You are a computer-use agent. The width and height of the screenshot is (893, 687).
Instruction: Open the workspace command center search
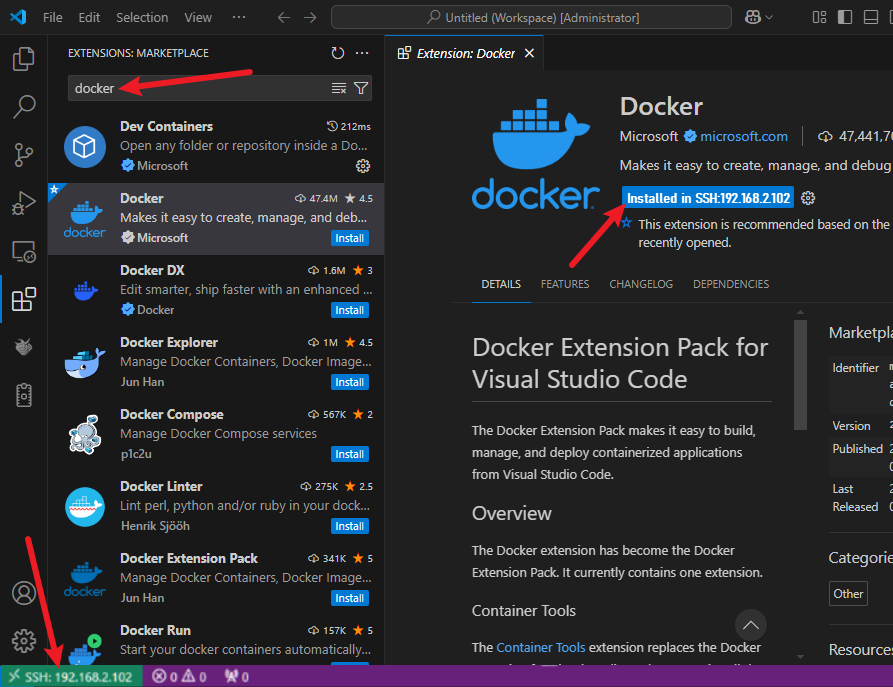tap(531, 18)
